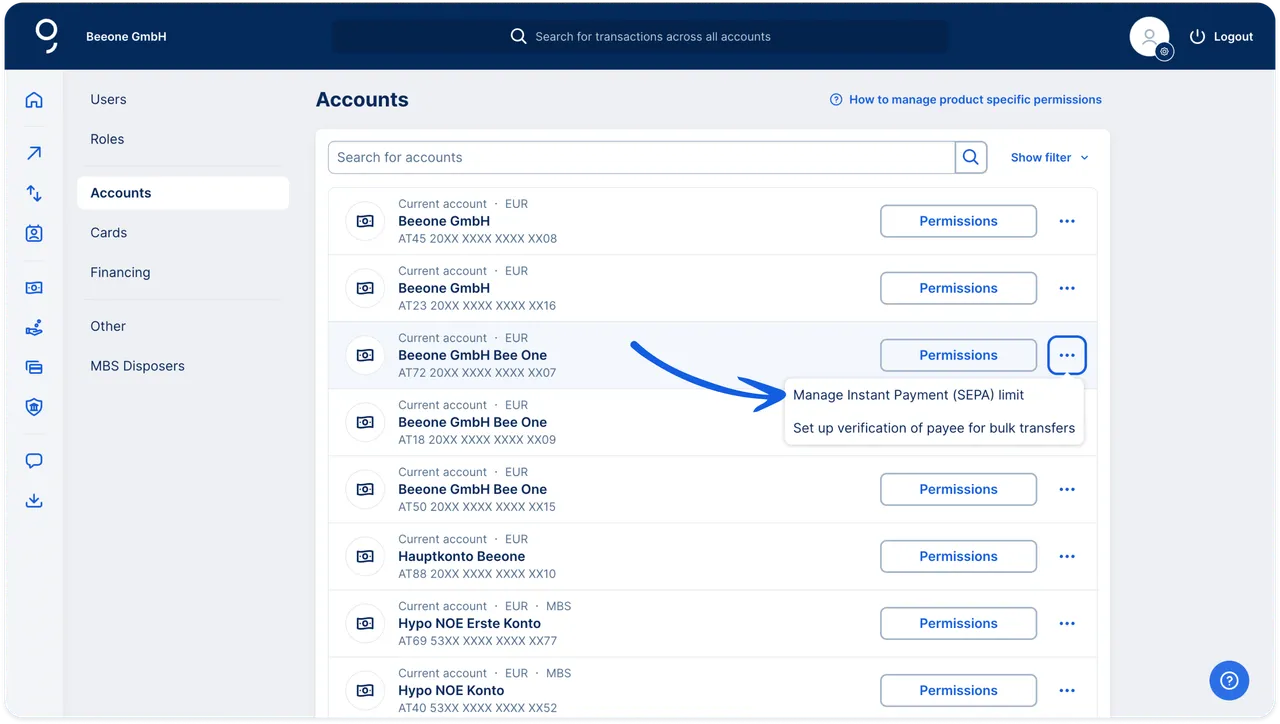Image resolution: width=1280 pixels, height=724 pixels.
Task: Open the chat bubble messages icon in sidebar
Action: pos(34,461)
